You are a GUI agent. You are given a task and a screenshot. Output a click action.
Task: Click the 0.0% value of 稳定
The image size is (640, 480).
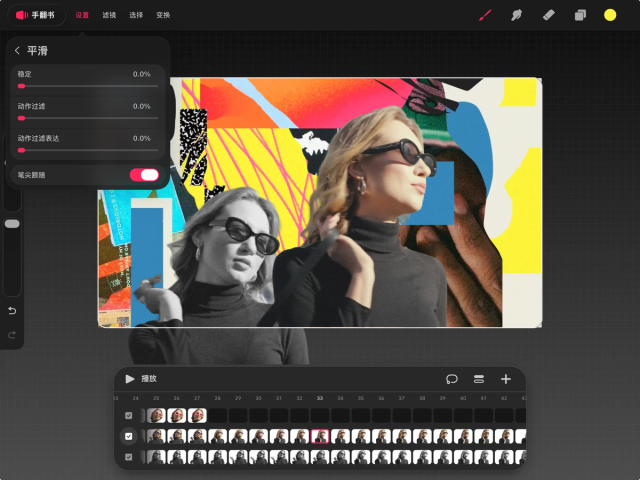[x=142, y=74]
